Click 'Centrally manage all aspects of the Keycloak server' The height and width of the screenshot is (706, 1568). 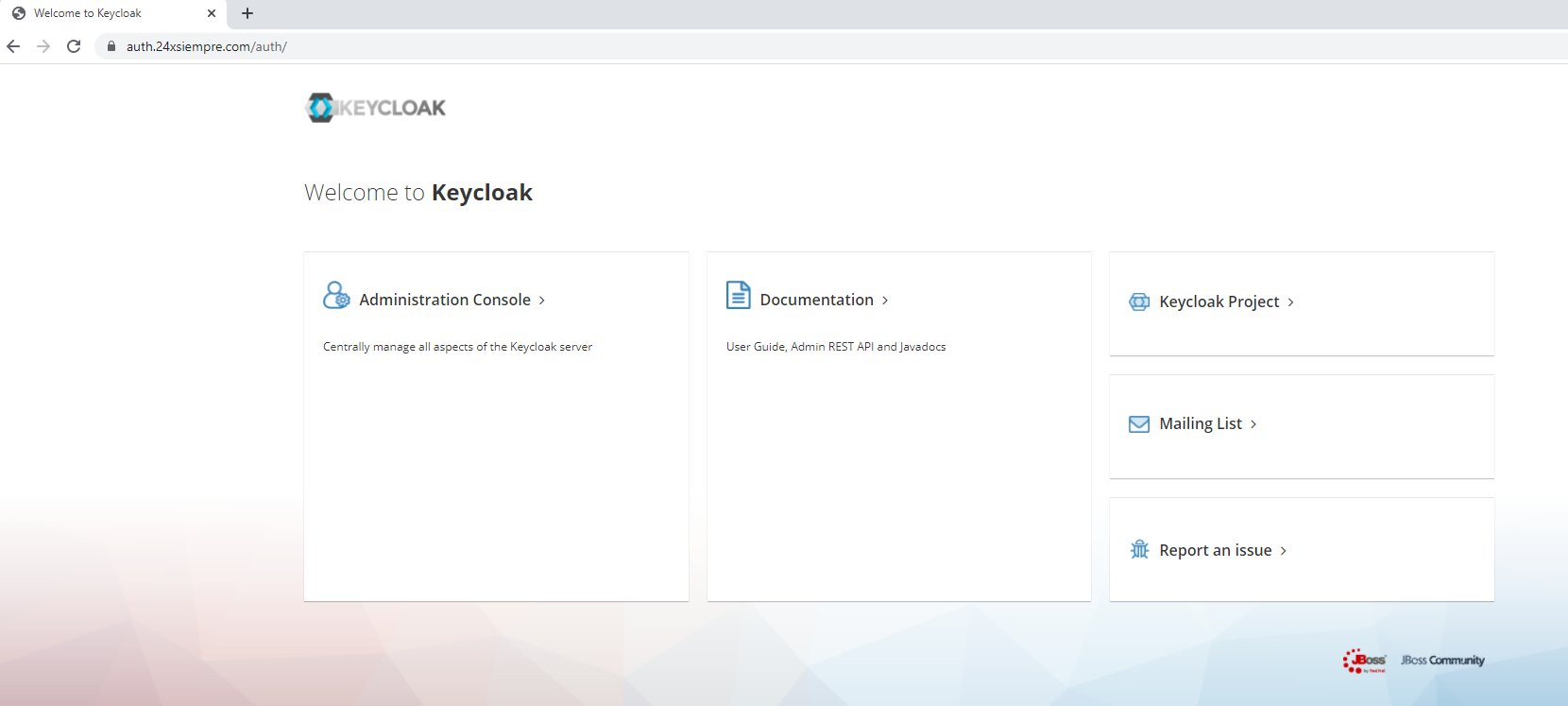(457, 347)
